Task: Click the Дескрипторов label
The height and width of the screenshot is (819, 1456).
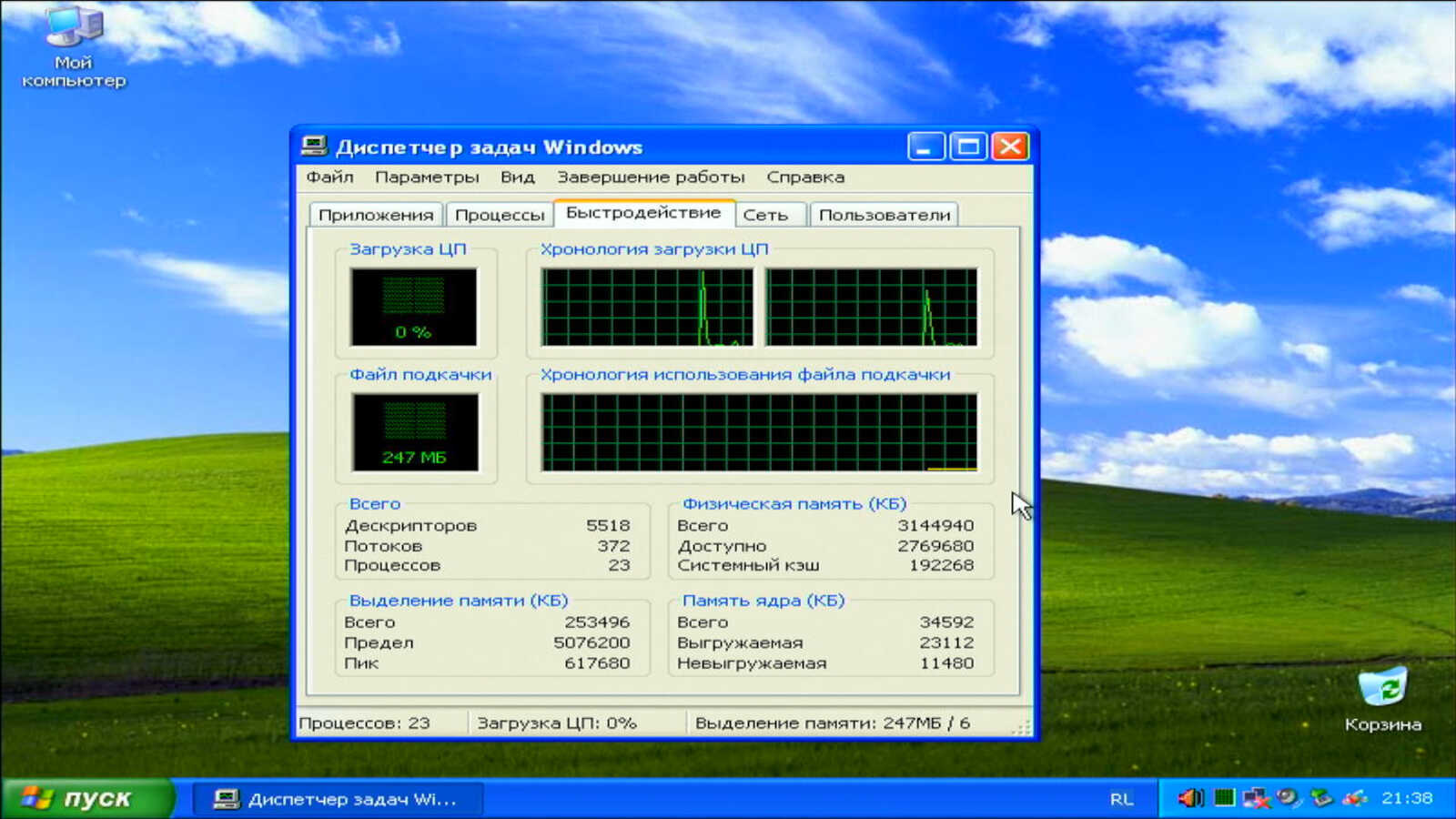Action: (x=410, y=525)
